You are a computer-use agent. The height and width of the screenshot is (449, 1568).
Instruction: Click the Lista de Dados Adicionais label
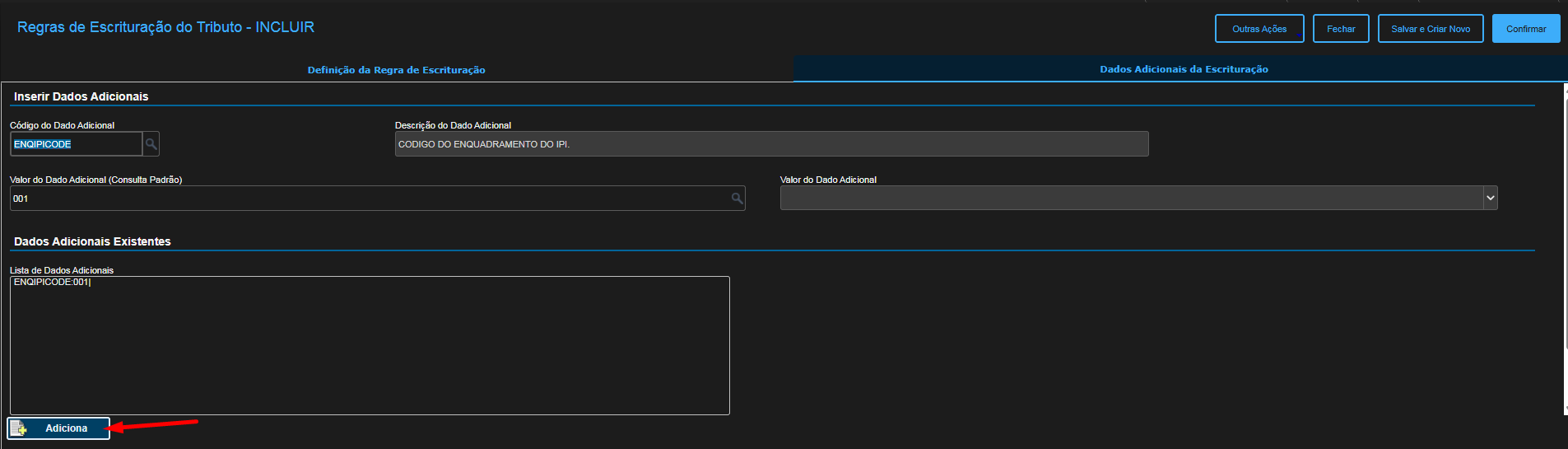(62, 270)
